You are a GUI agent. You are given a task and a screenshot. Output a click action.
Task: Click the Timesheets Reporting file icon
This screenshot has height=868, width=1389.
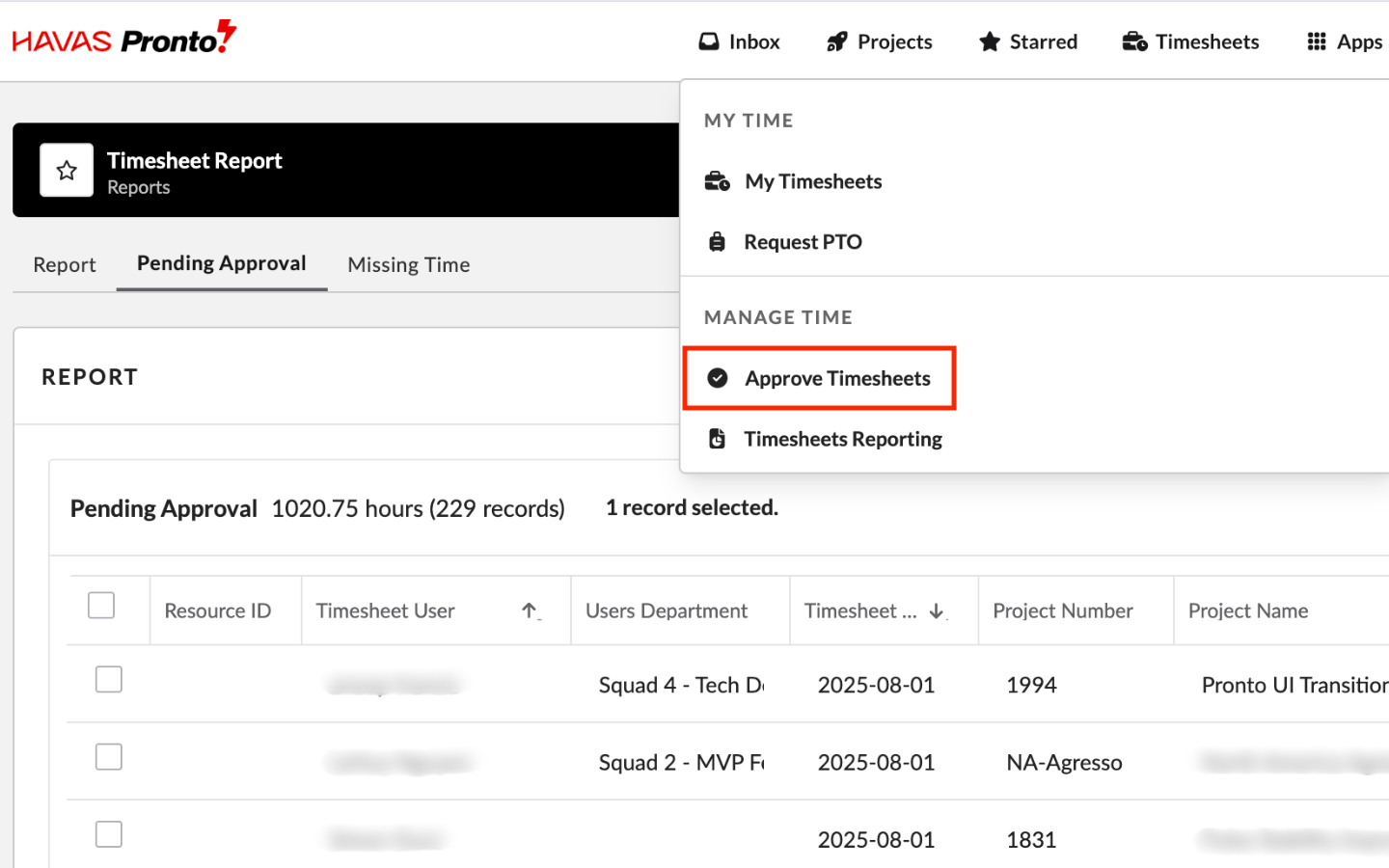(x=718, y=439)
